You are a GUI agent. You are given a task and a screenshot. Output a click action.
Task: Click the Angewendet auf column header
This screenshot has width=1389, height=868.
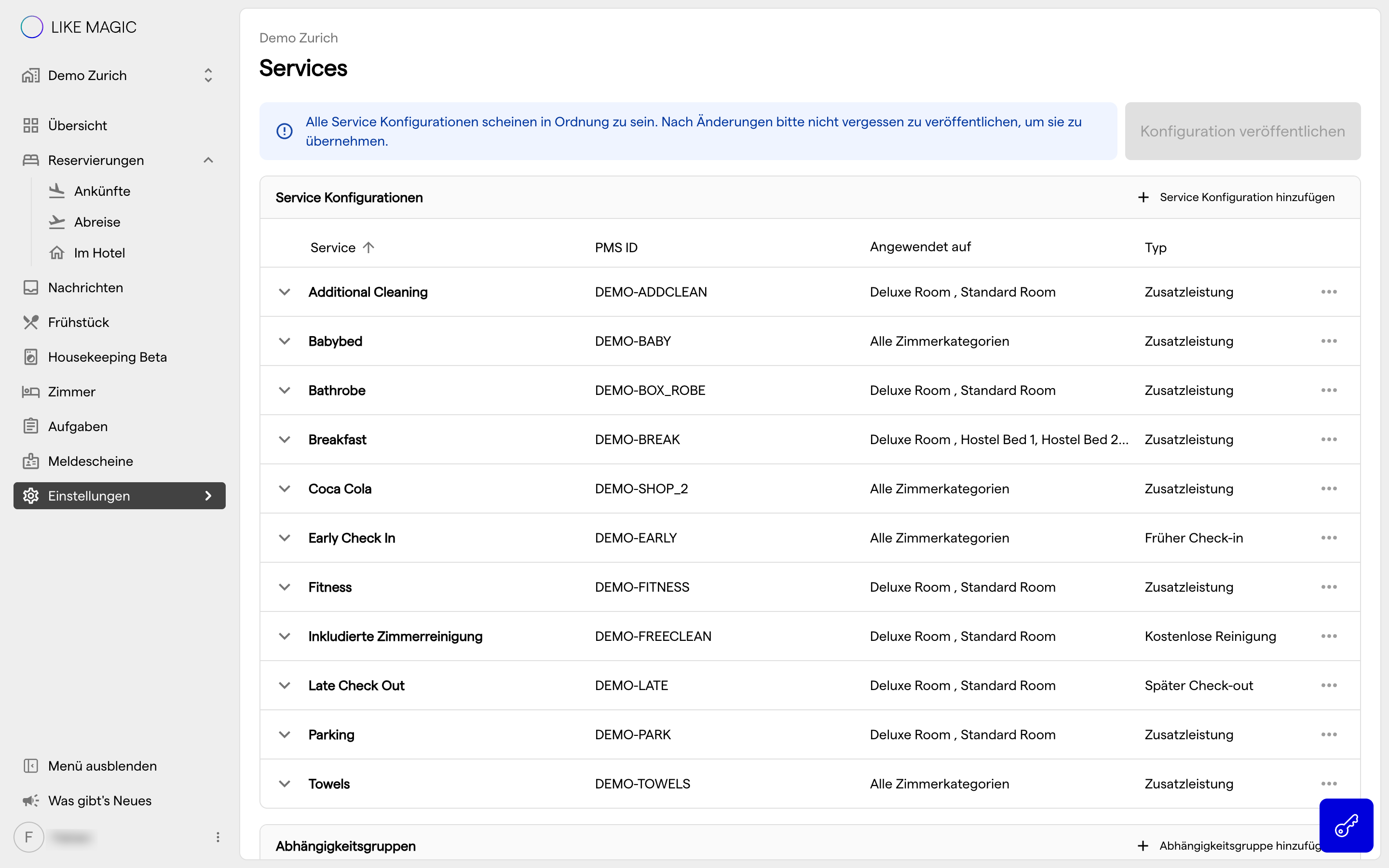click(920, 247)
